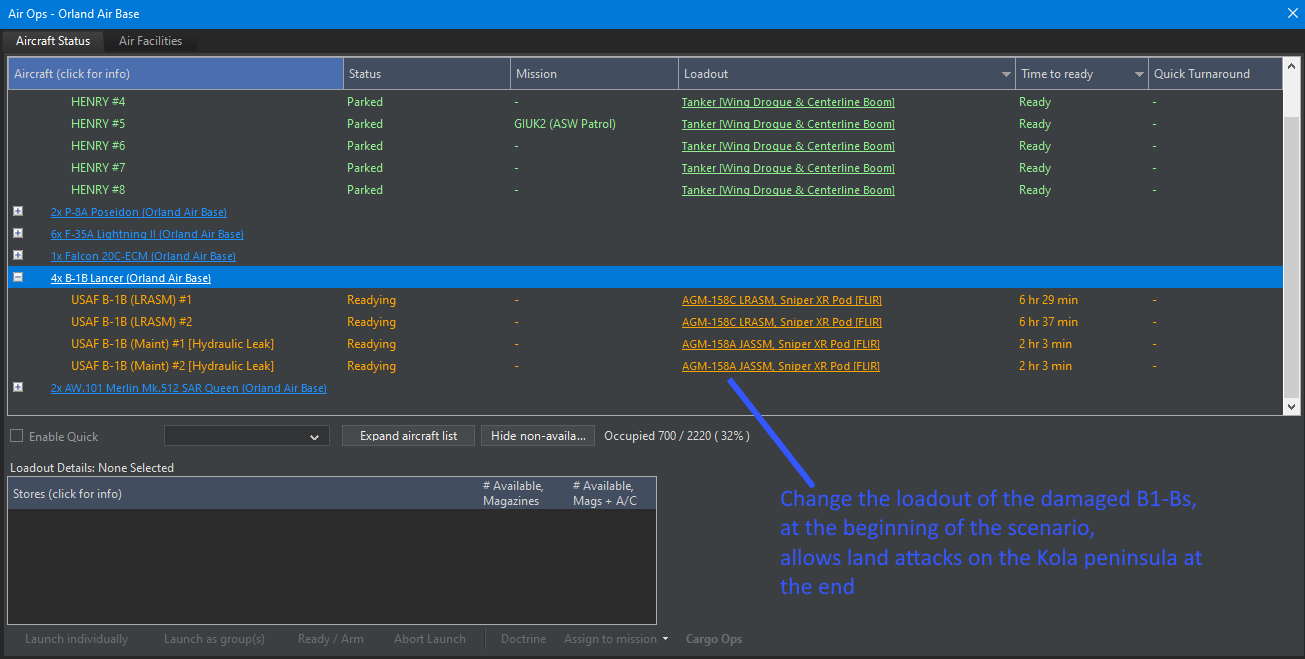Expand the 1x Falcon 20C-ECM group
The width and height of the screenshot is (1305, 659).
[x=18, y=256]
